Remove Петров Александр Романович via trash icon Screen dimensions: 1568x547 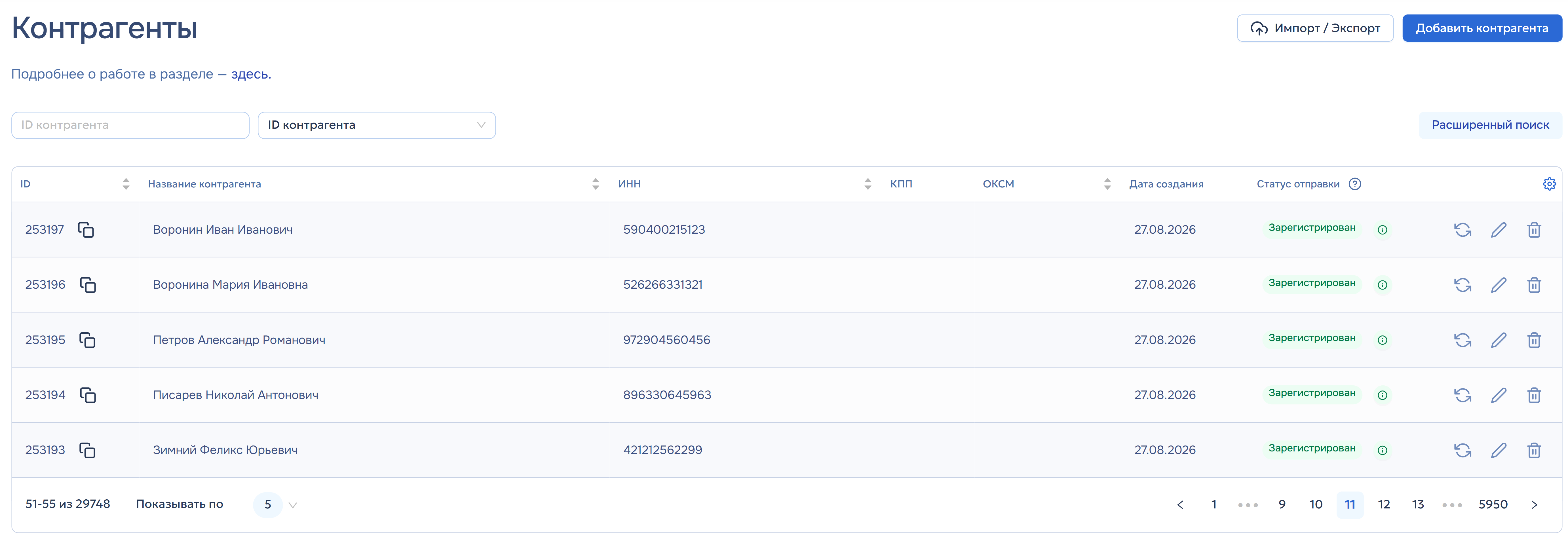(1534, 340)
